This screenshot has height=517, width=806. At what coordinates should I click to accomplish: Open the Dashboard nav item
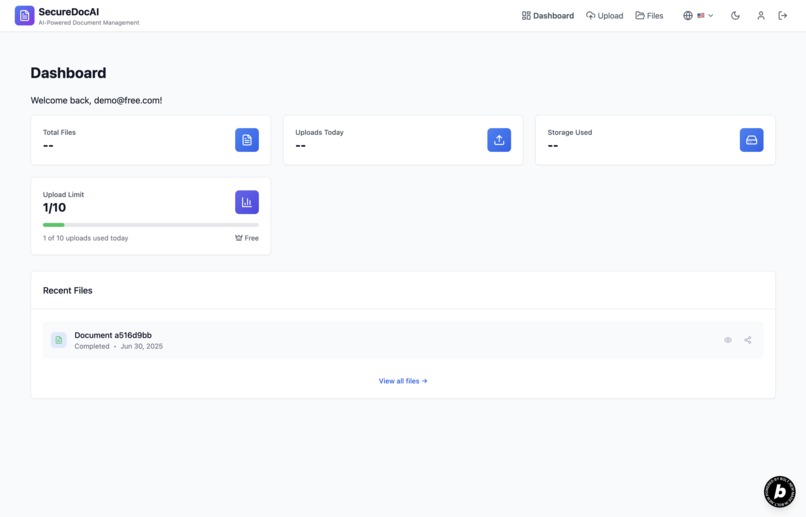point(547,16)
